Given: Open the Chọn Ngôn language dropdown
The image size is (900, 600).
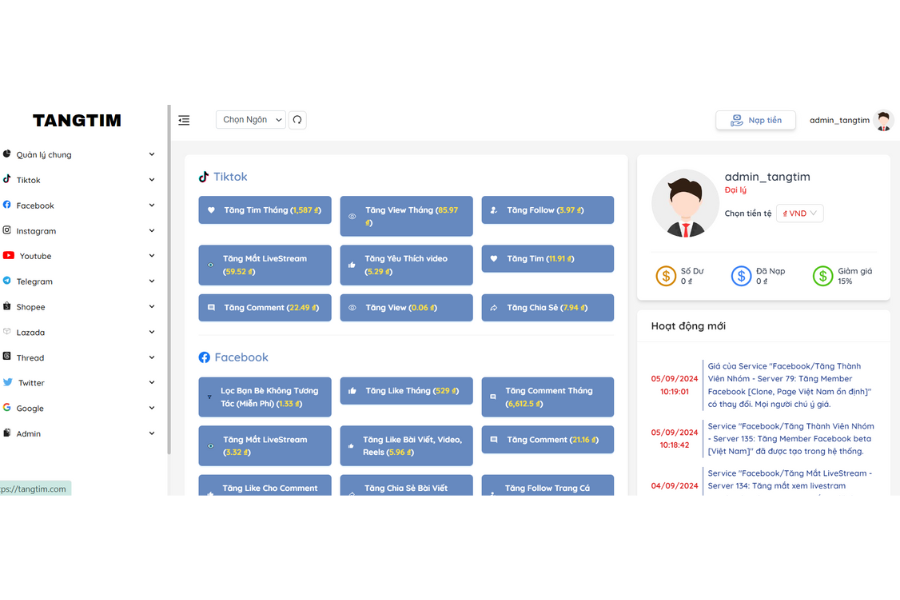Looking at the screenshot, I should click(251, 120).
